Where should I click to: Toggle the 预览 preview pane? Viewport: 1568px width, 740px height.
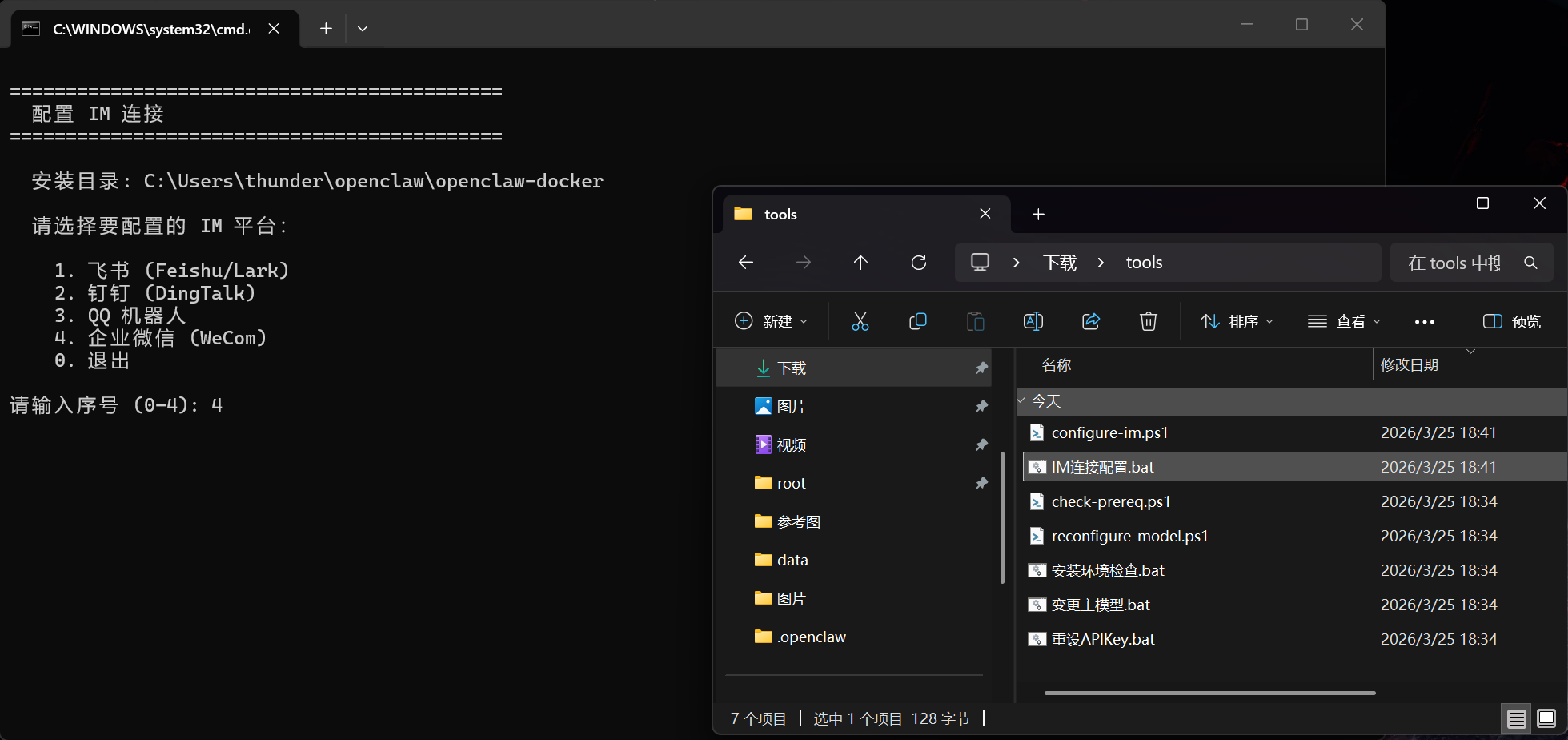(x=1511, y=321)
